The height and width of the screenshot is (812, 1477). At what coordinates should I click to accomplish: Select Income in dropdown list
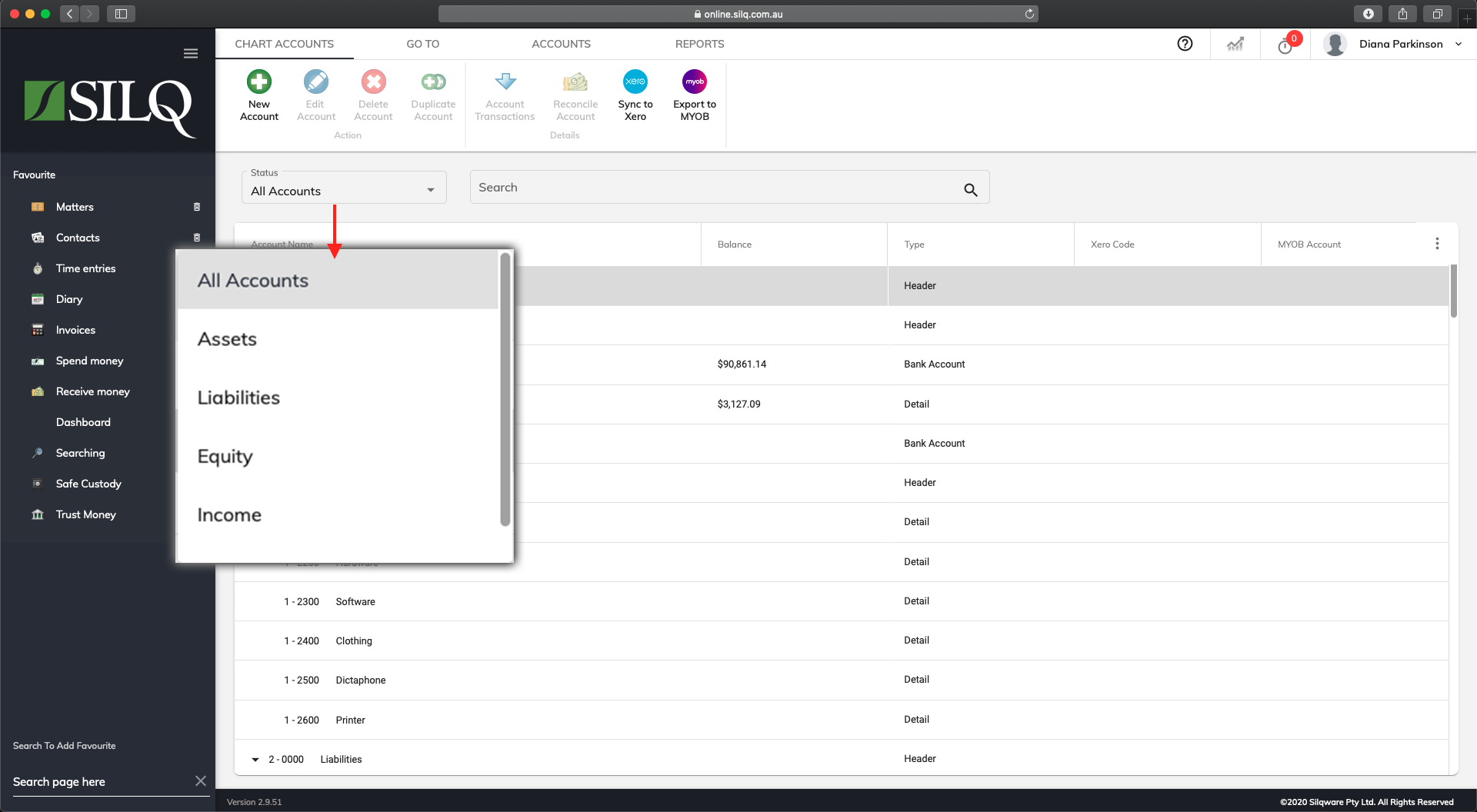pyautogui.click(x=338, y=514)
